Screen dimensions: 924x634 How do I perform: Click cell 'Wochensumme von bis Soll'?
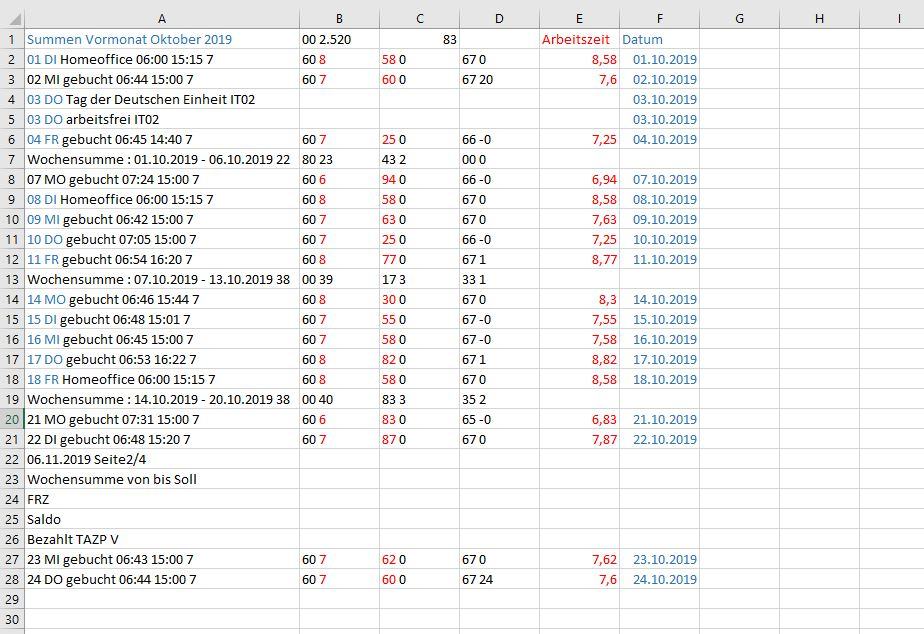pyautogui.click(x=161, y=480)
